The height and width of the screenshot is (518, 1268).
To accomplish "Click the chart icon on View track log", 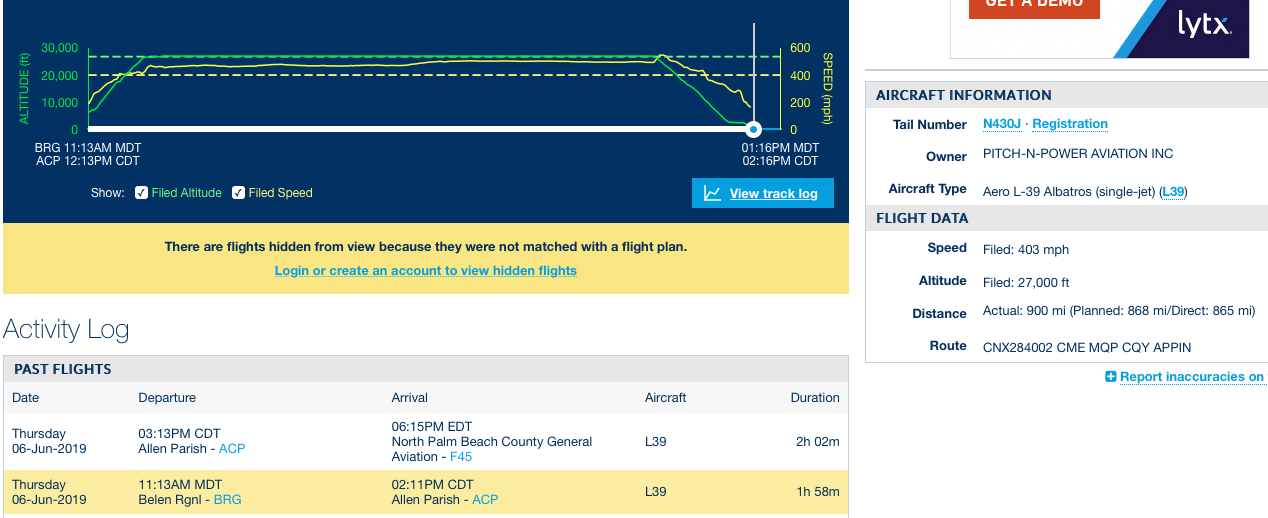I will point(712,193).
